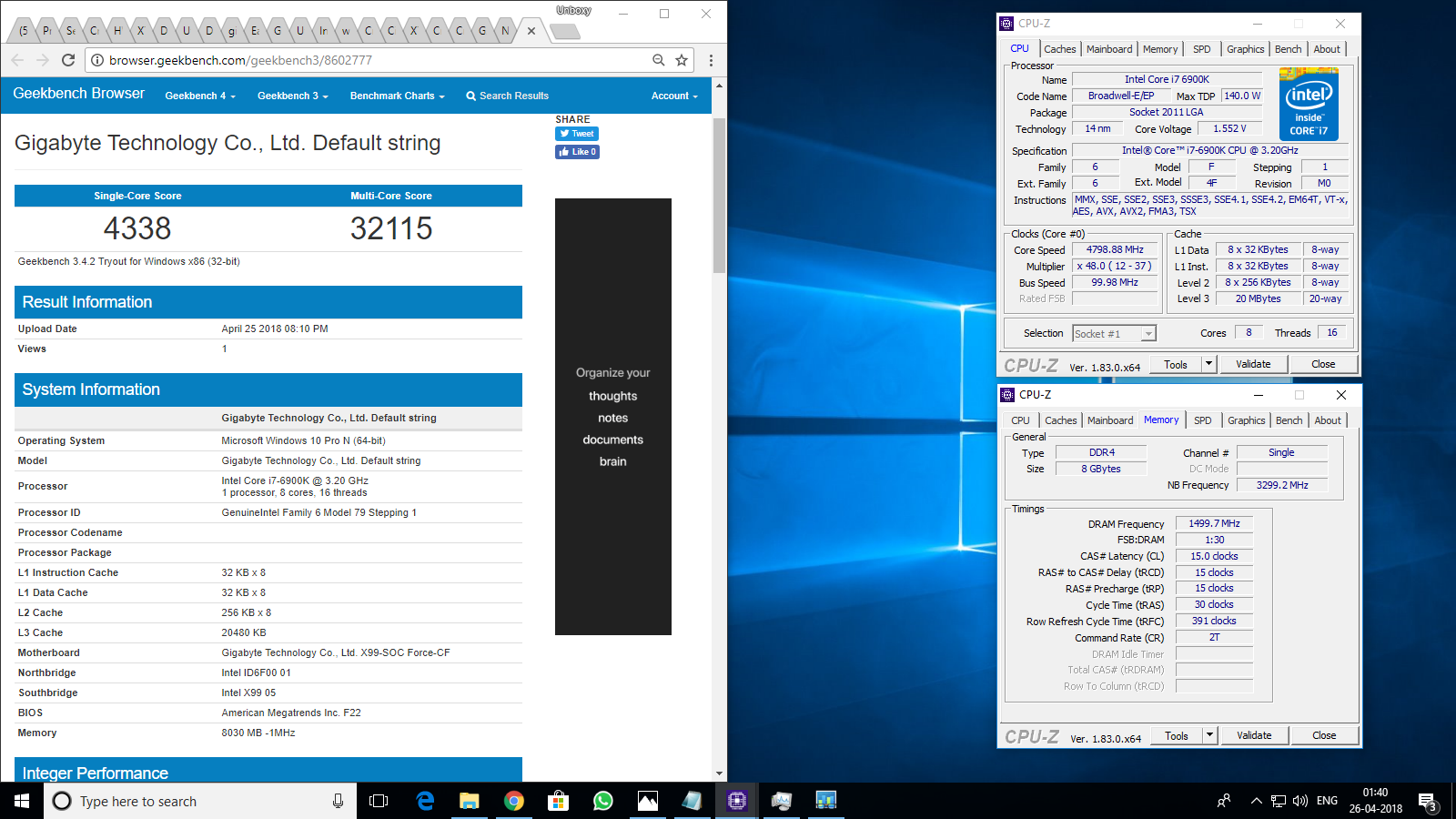Open Action Center notifications
The image size is (1456, 819).
click(x=1427, y=801)
